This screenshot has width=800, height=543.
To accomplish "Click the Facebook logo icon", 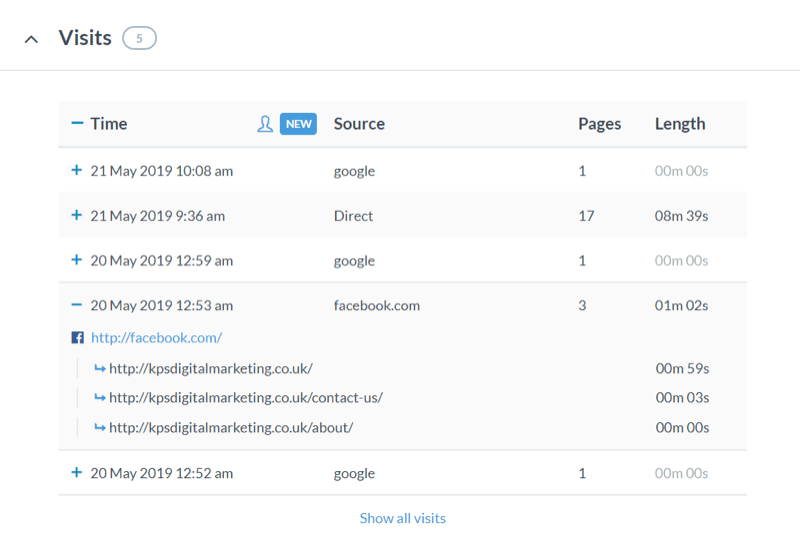I will click(x=78, y=337).
